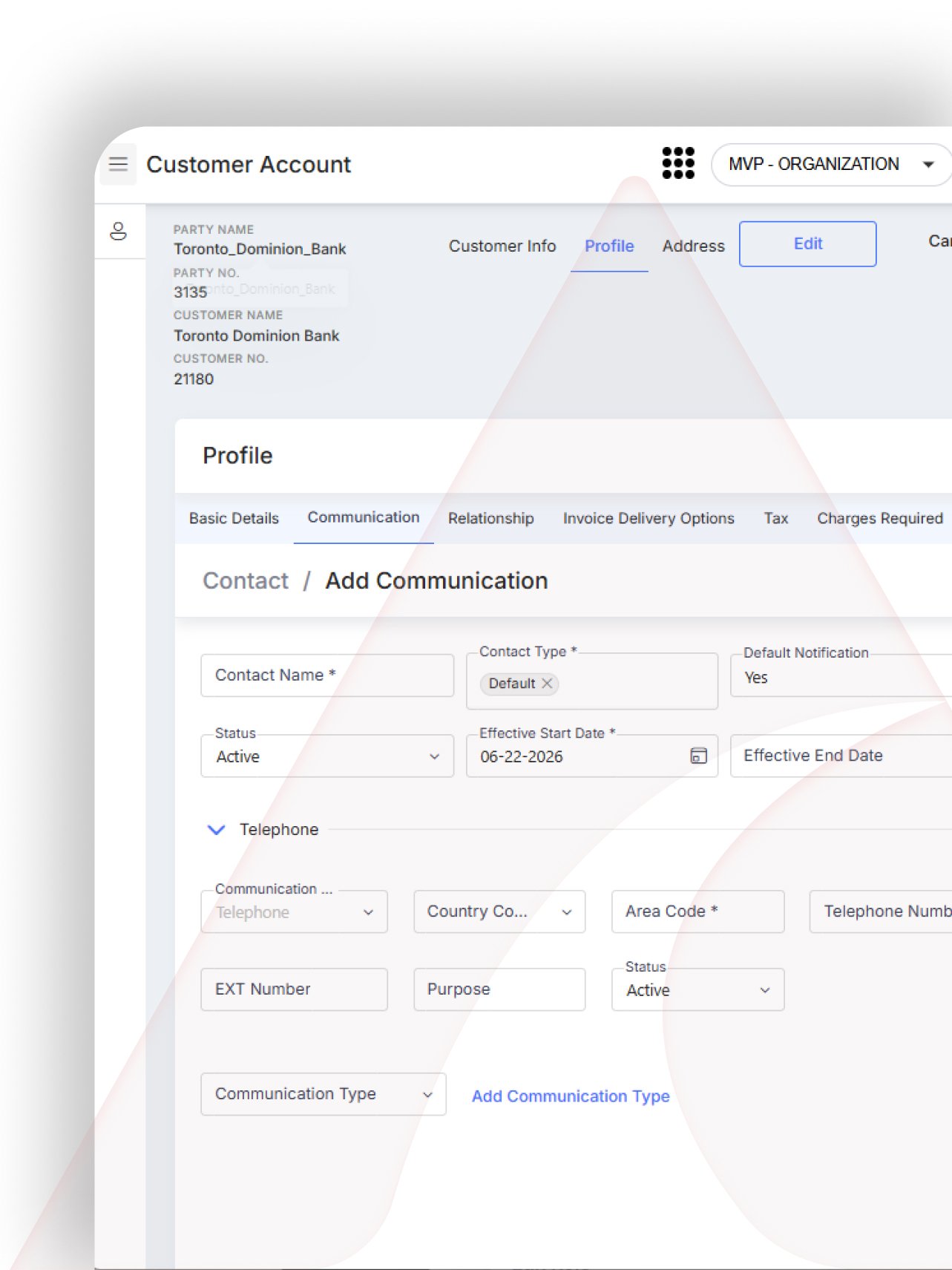
Task: Collapse the Telephone section
Action: [x=216, y=829]
